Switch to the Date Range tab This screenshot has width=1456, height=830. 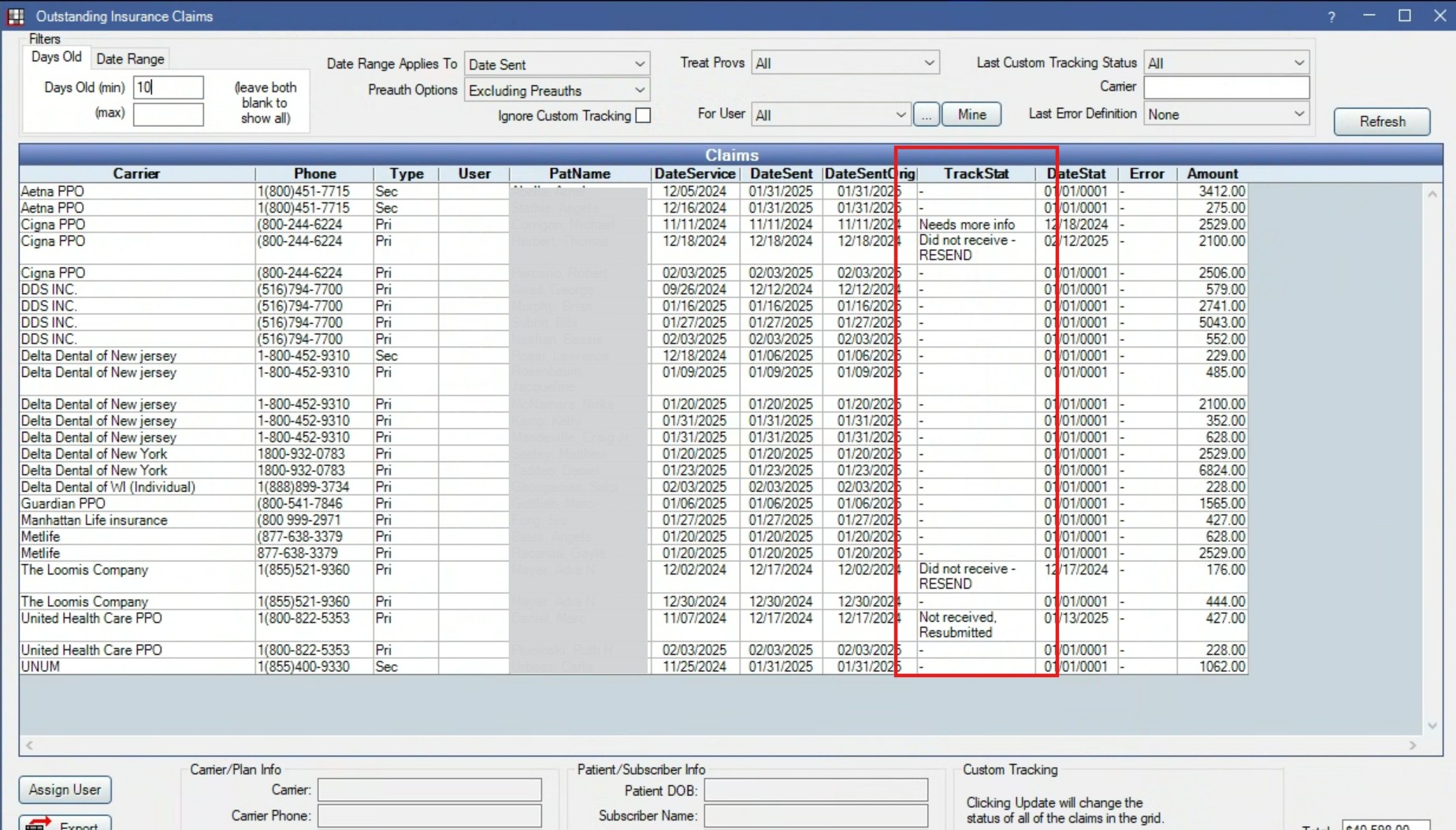pyautogui.click(x=130, y=59)
